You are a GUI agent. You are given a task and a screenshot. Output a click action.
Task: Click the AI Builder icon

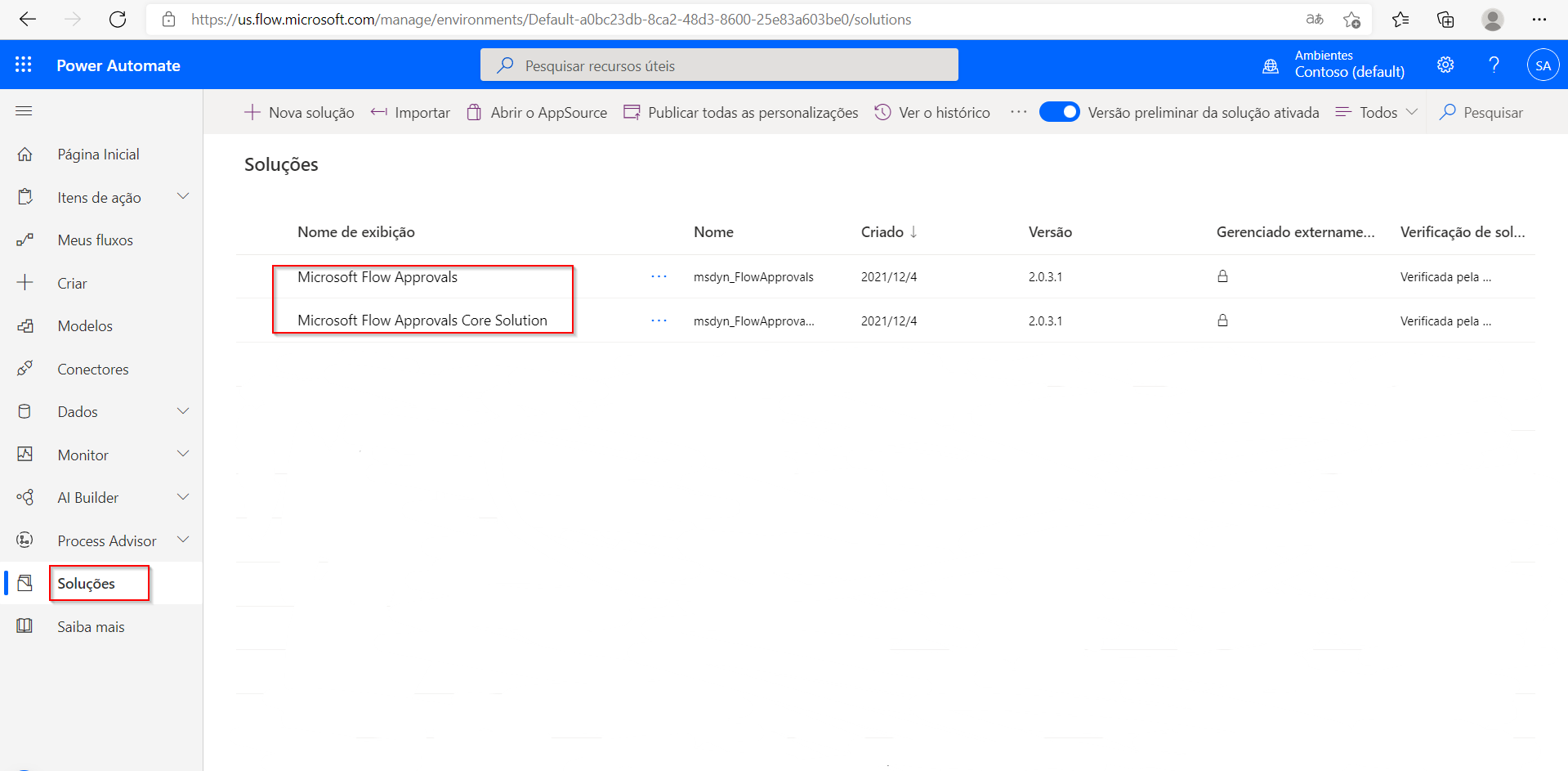25,497
